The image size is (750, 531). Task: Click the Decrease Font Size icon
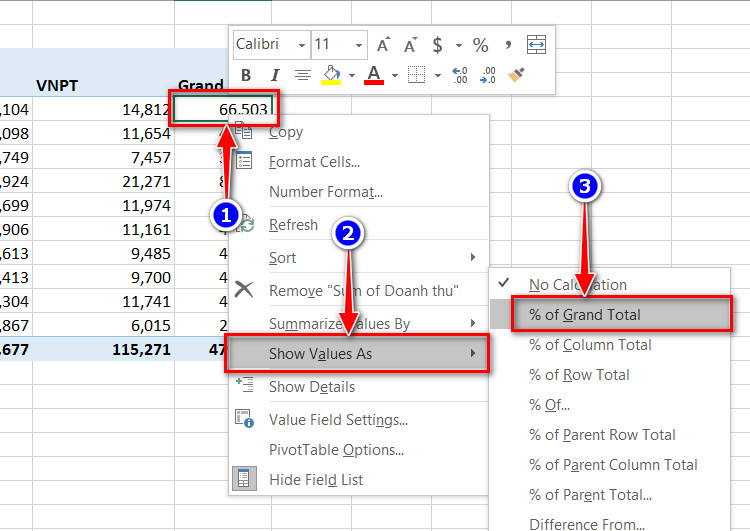[x=410, y=45]
